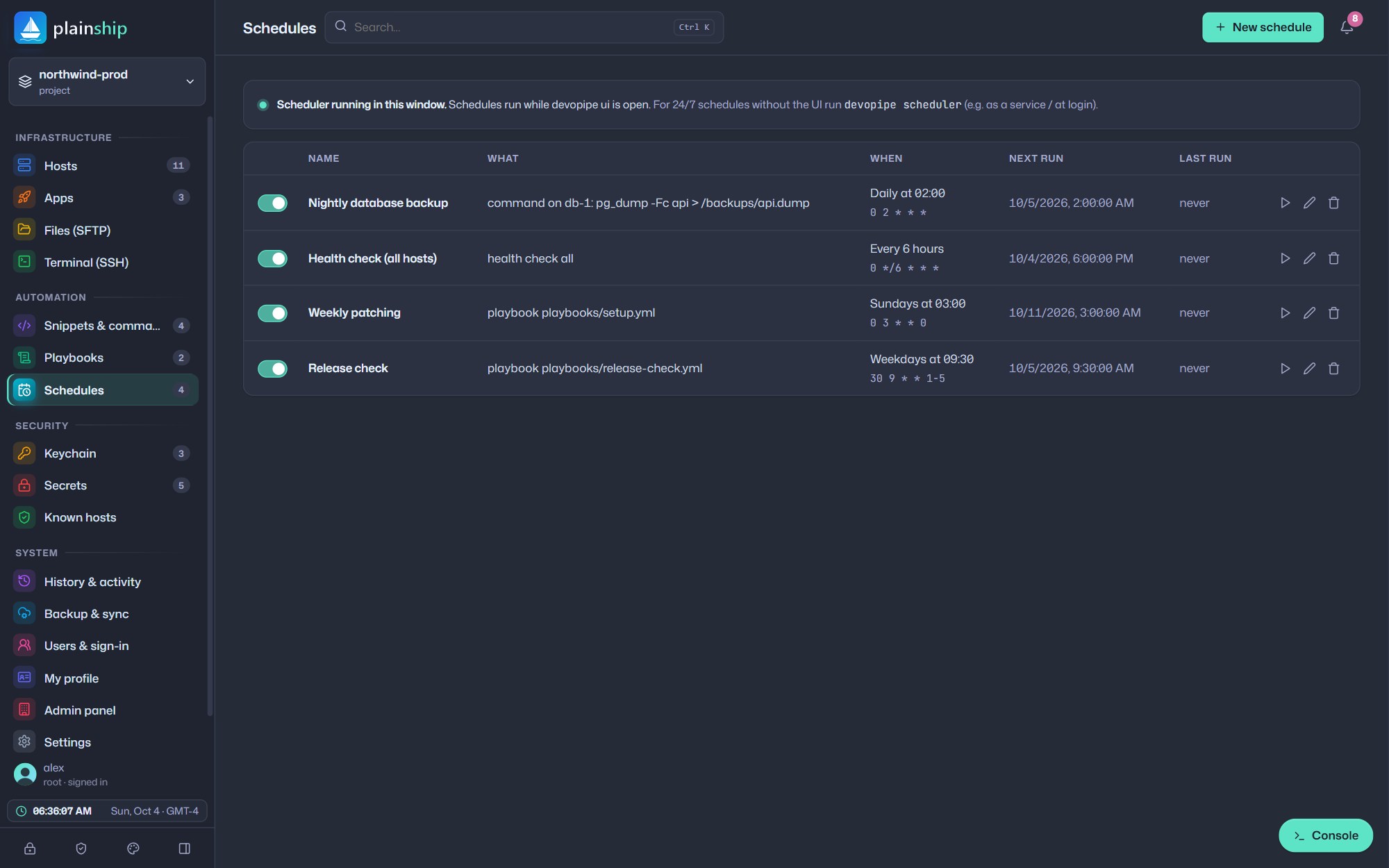Image resolution: width=1389 pixels, height=868 pixels.
Task: Open Settings in the sidebar
Action: click(x=103, y=742)
